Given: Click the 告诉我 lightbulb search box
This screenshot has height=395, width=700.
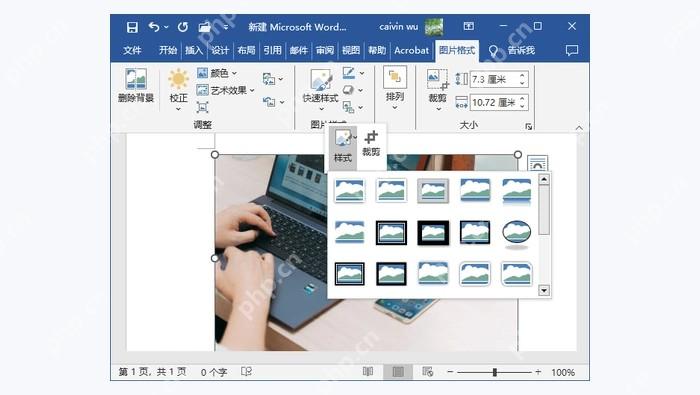Looking at the screenshot, I should tap(512, 50).
